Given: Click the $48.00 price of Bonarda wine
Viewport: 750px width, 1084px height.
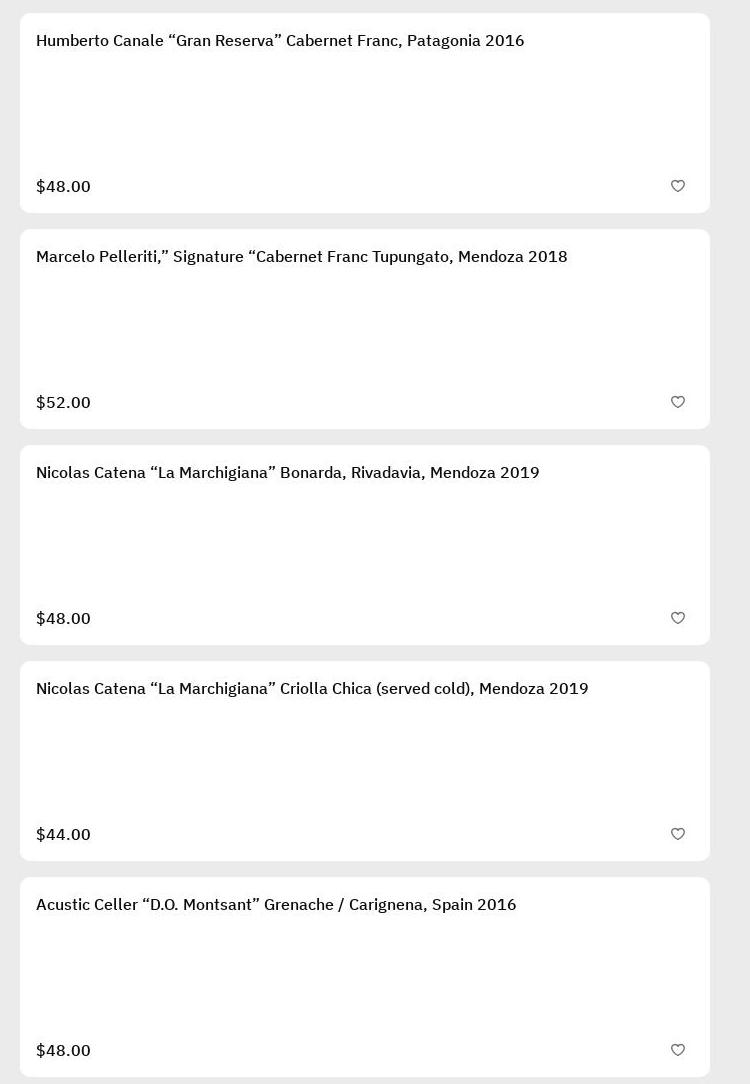Looking at the screenshot, I should (x=63, y=619).
